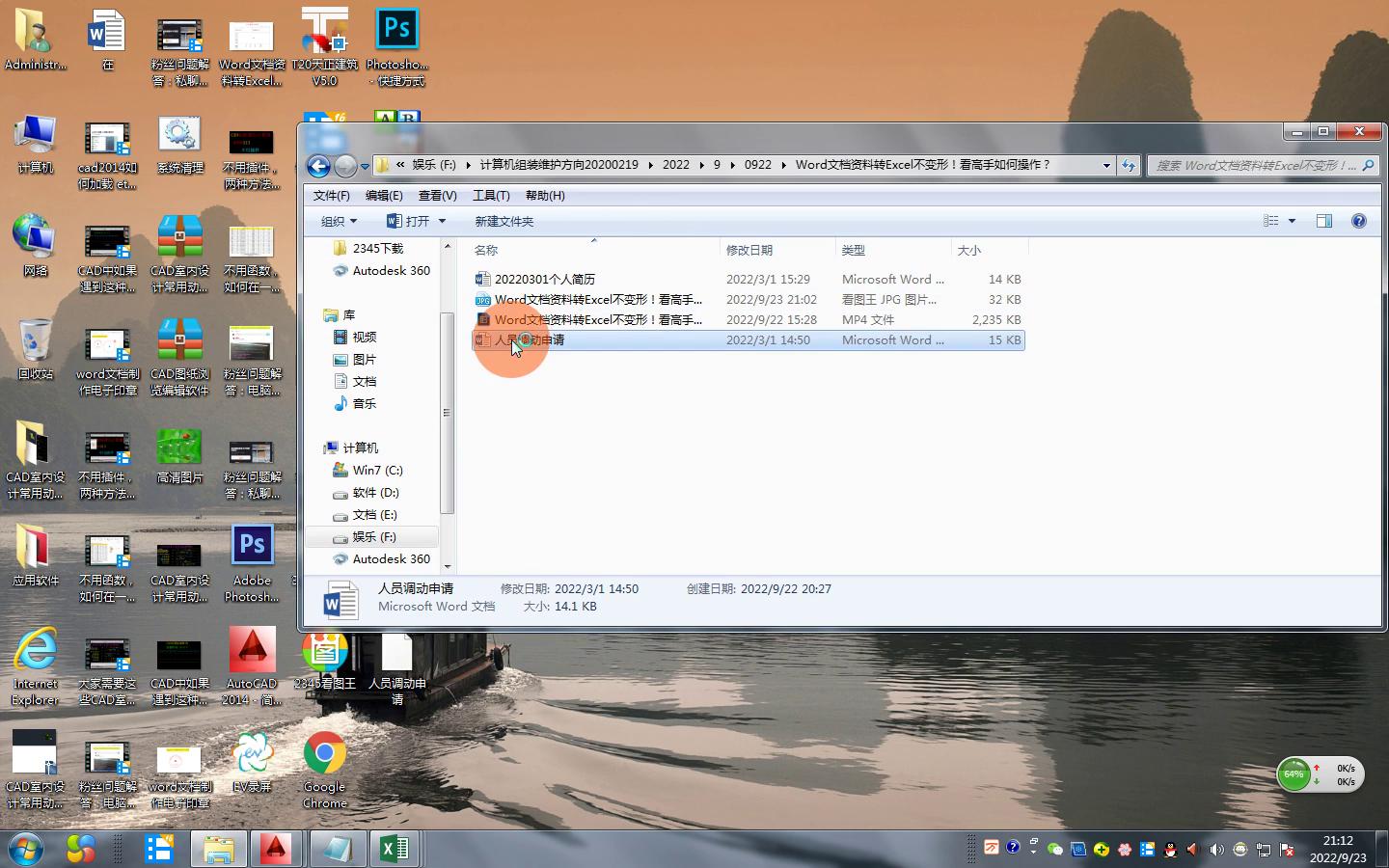Open the change view options dropdown arrow

[1292, 221]
